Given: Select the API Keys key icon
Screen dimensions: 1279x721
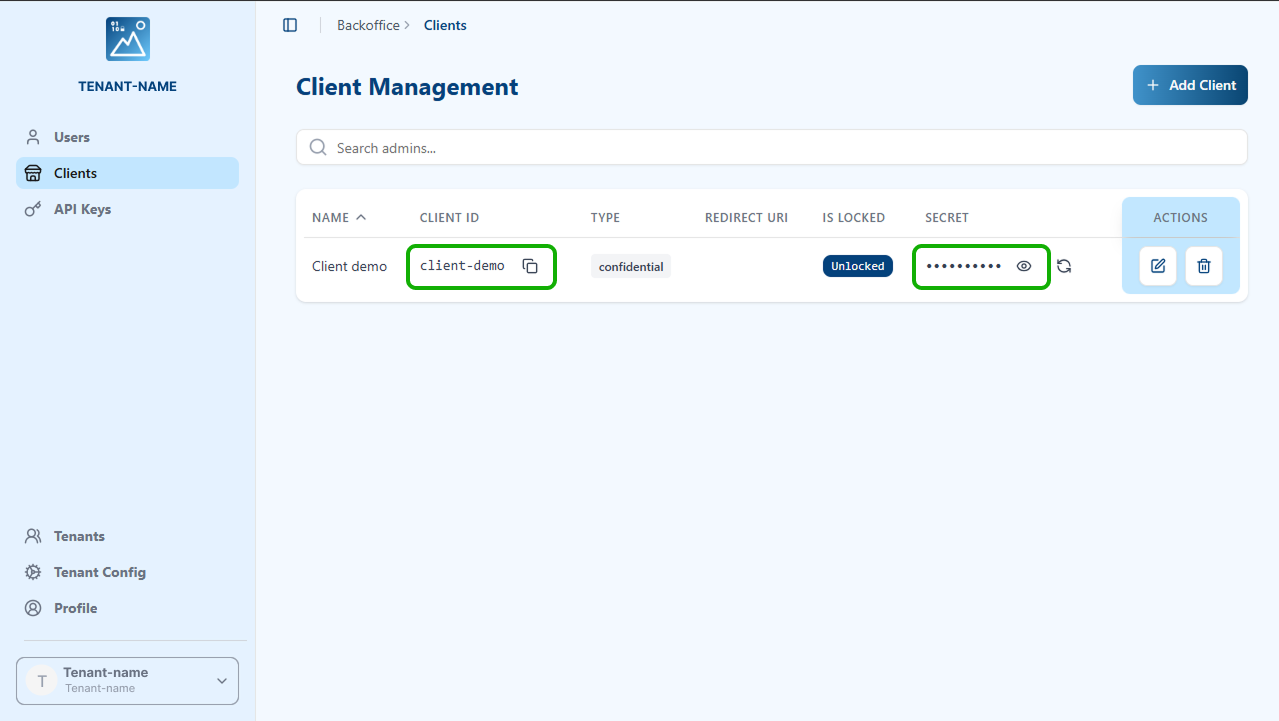Looking at the screenshot, I should 35,209.
